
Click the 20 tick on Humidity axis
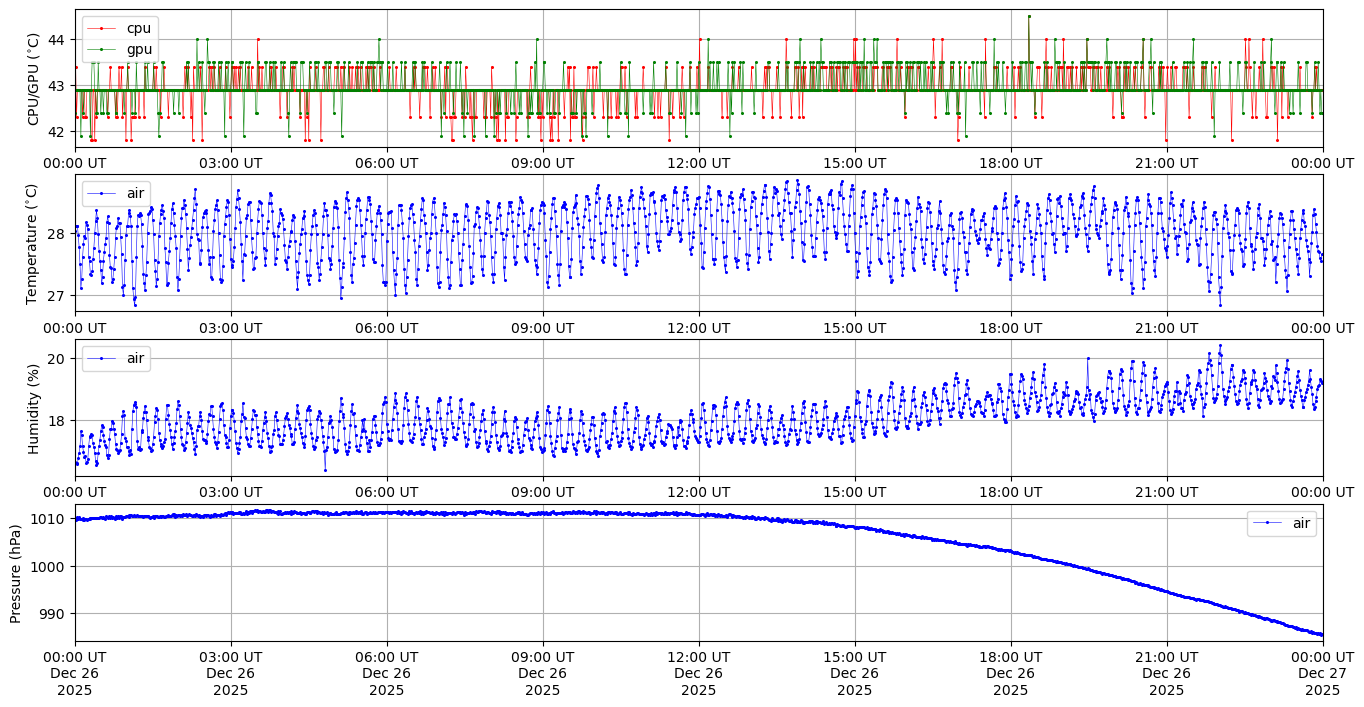pyautogui.click(x=57, y=359)
